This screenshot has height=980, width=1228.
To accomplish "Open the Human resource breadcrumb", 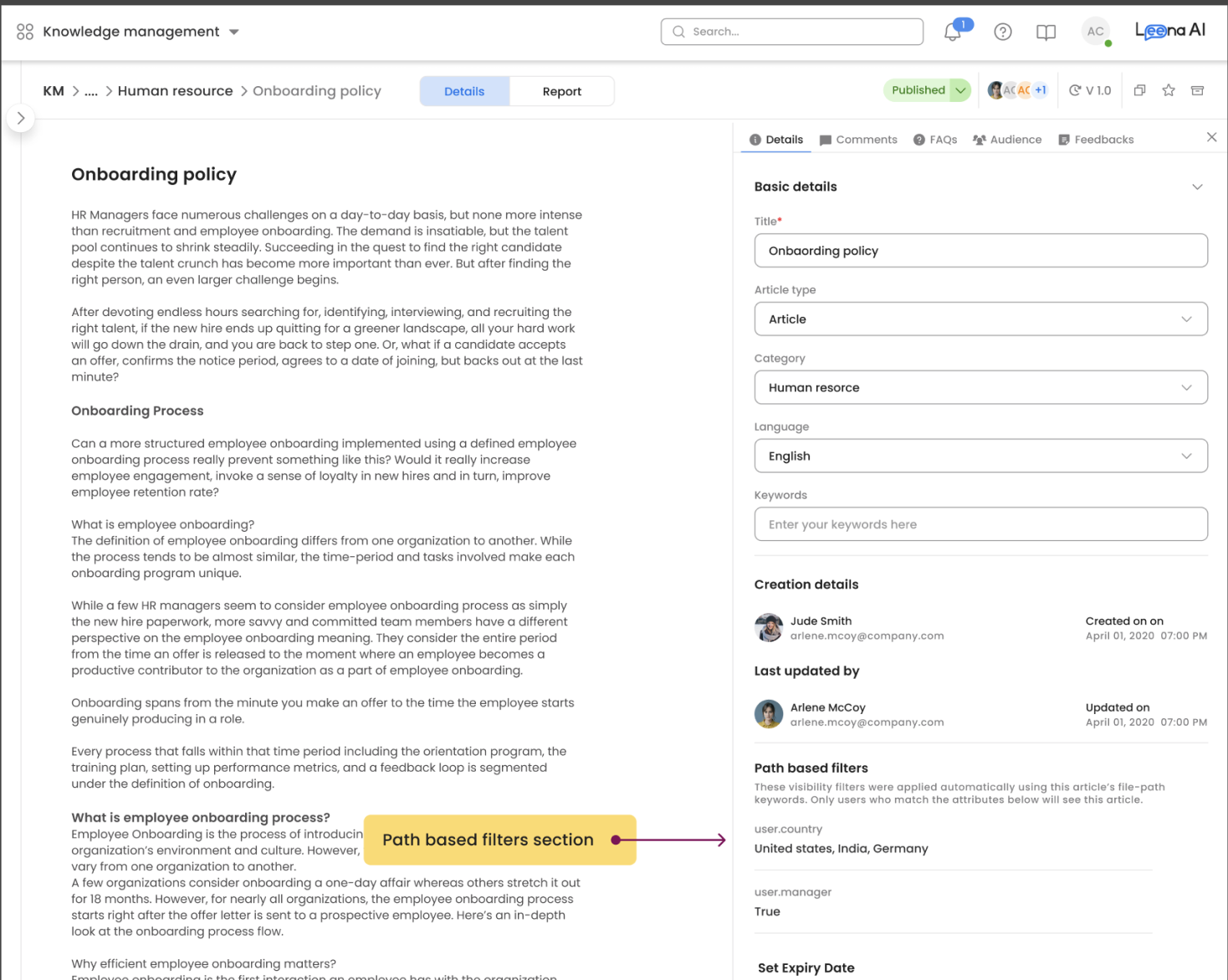I will (x=175, y=91).
